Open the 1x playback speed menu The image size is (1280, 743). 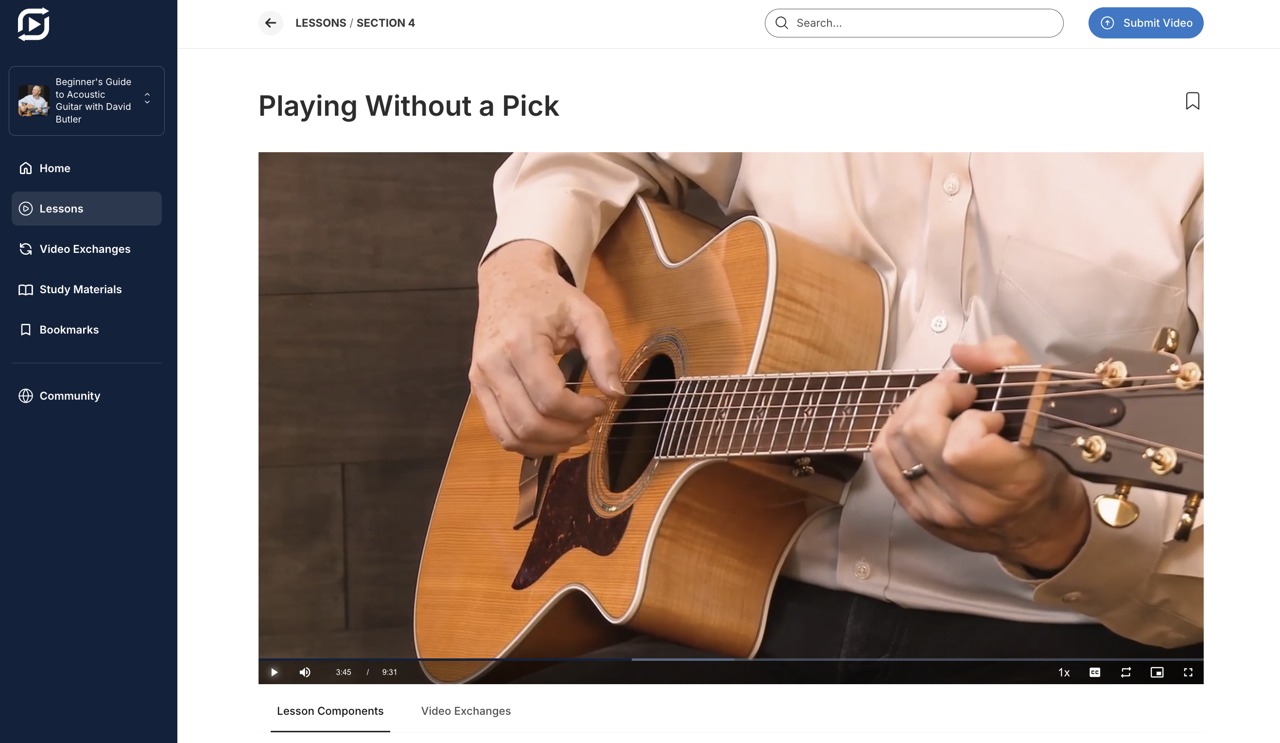[1064, 672]
